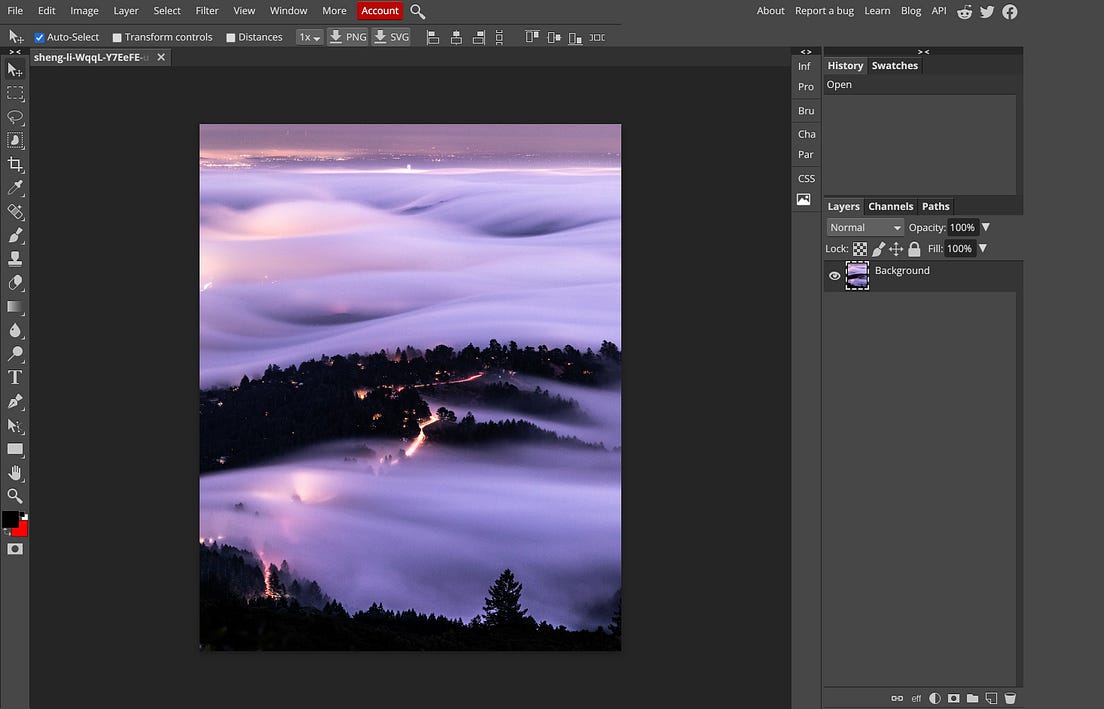This screenshot has height=709, width=1104.
Task: Open the Opacity dropdown arrow
Action: [x=985, y=227]
